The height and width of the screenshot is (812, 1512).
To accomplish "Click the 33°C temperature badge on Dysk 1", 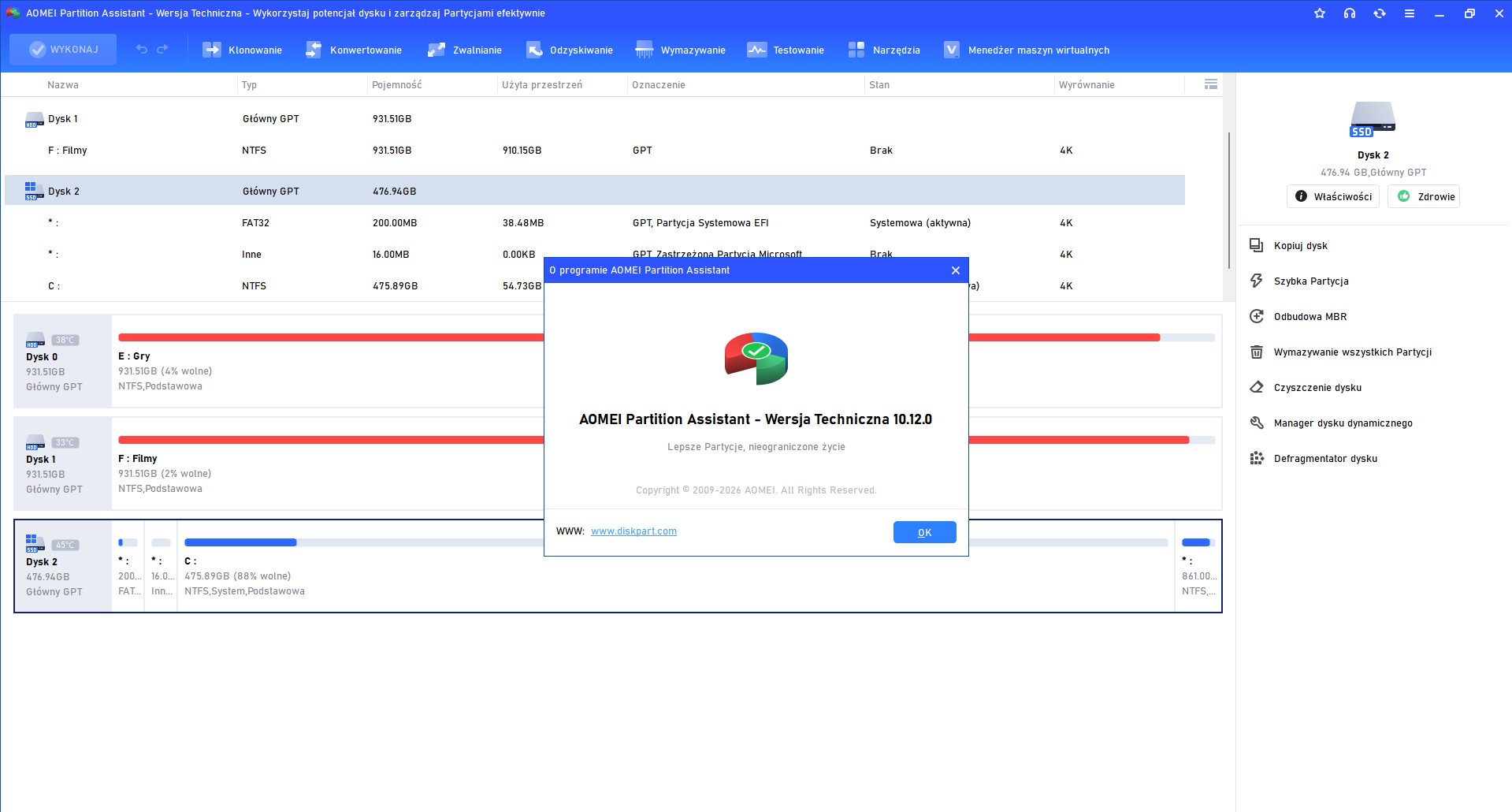I will pos(65,443).
